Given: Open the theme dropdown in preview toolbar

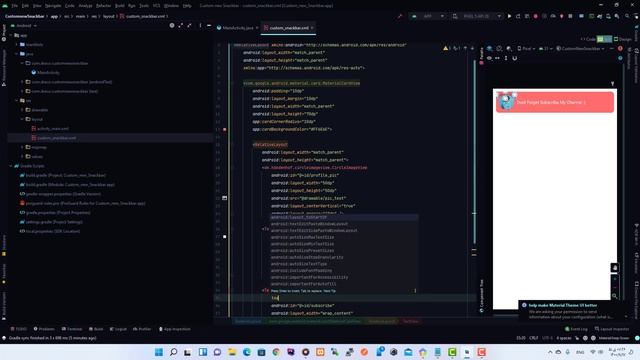Looking at the screenshot, I should (x=580, y=49).
